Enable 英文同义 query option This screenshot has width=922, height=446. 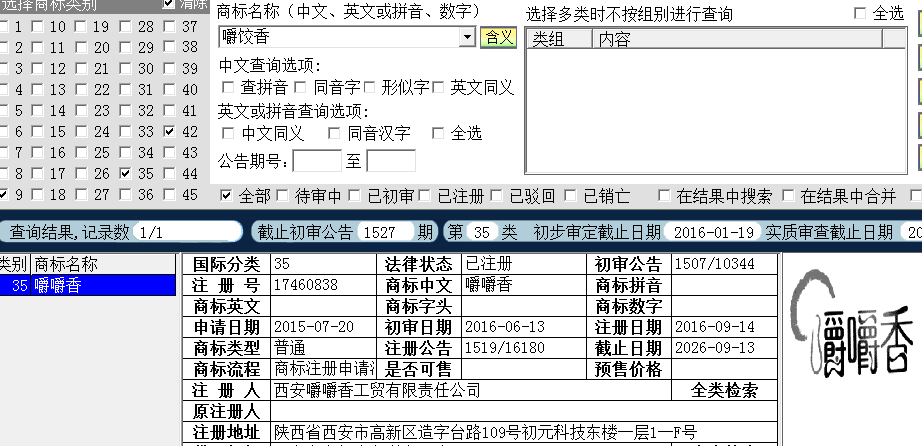pos(437,88)
